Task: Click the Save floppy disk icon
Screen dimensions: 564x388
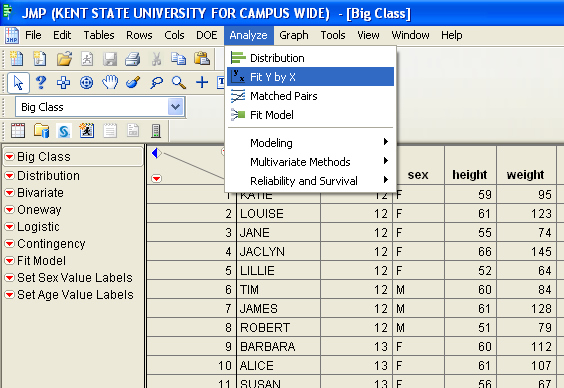Action: 110,59
